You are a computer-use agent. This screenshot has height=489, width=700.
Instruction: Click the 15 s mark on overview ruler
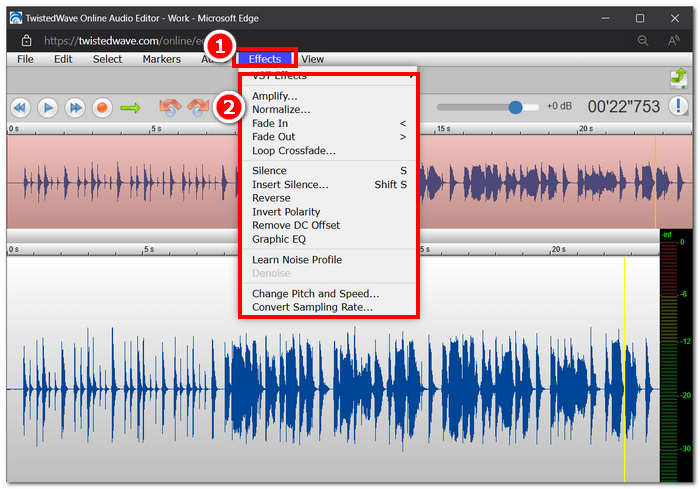click(x=443, y=128)
